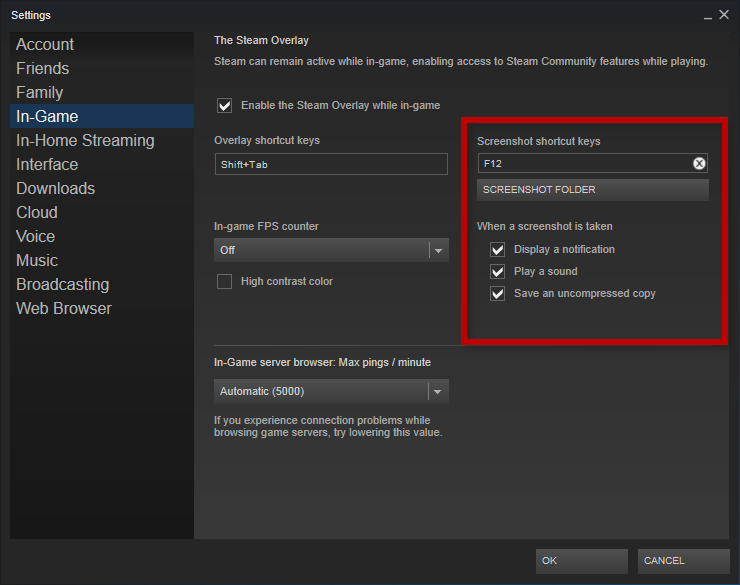Image resolution: width=740 pixels, height=585 pixels.
Task: Uncheck Play a sound
Action: (x=497, y=271)
